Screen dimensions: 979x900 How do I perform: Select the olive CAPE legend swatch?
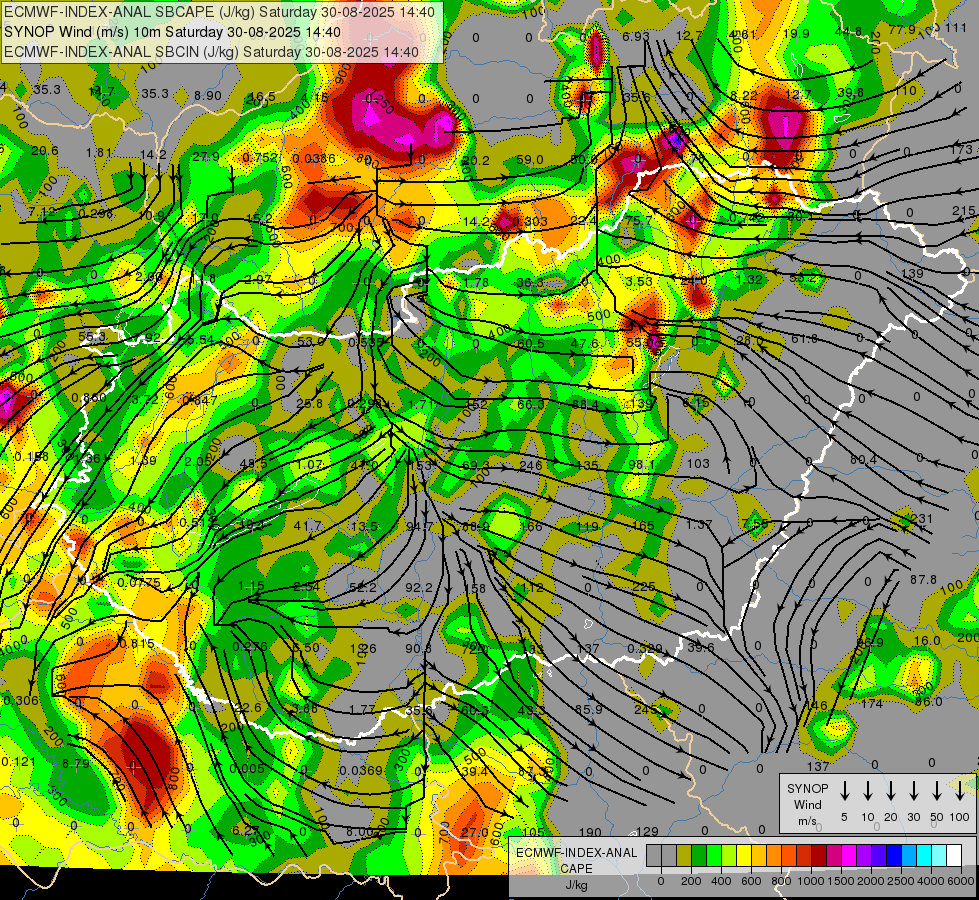[684, 855]
